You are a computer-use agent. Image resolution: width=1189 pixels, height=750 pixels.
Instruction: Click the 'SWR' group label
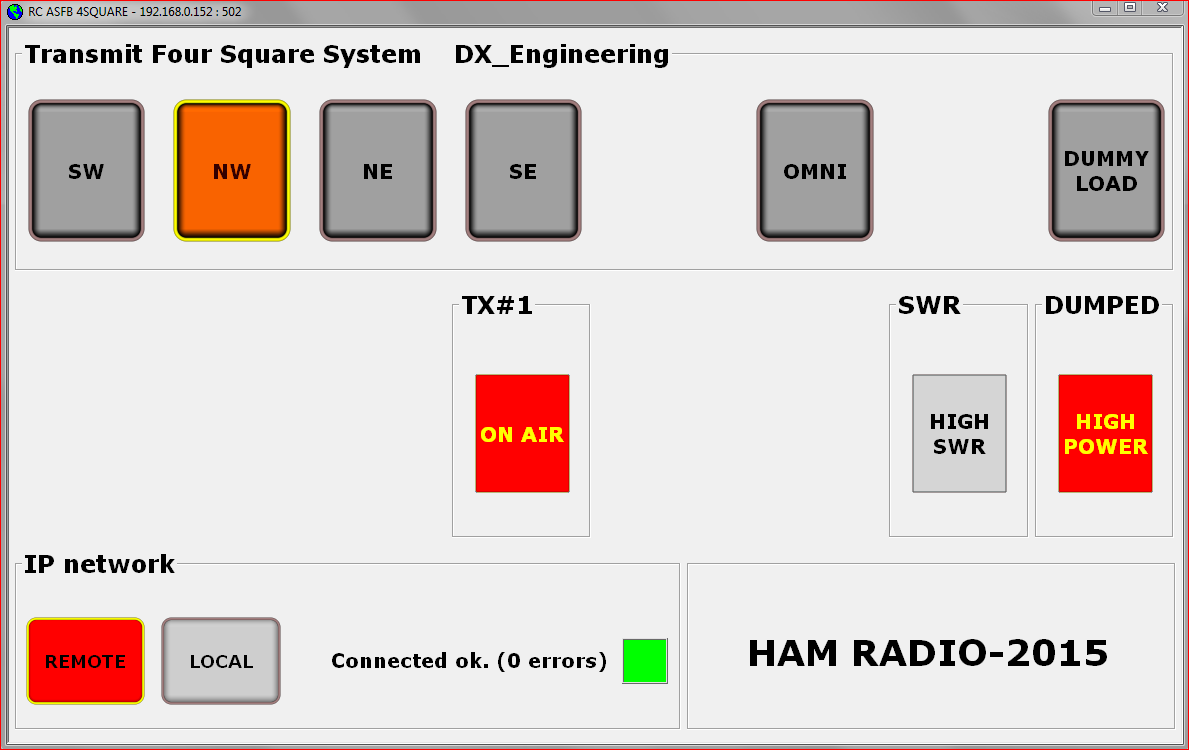point(929,306)
